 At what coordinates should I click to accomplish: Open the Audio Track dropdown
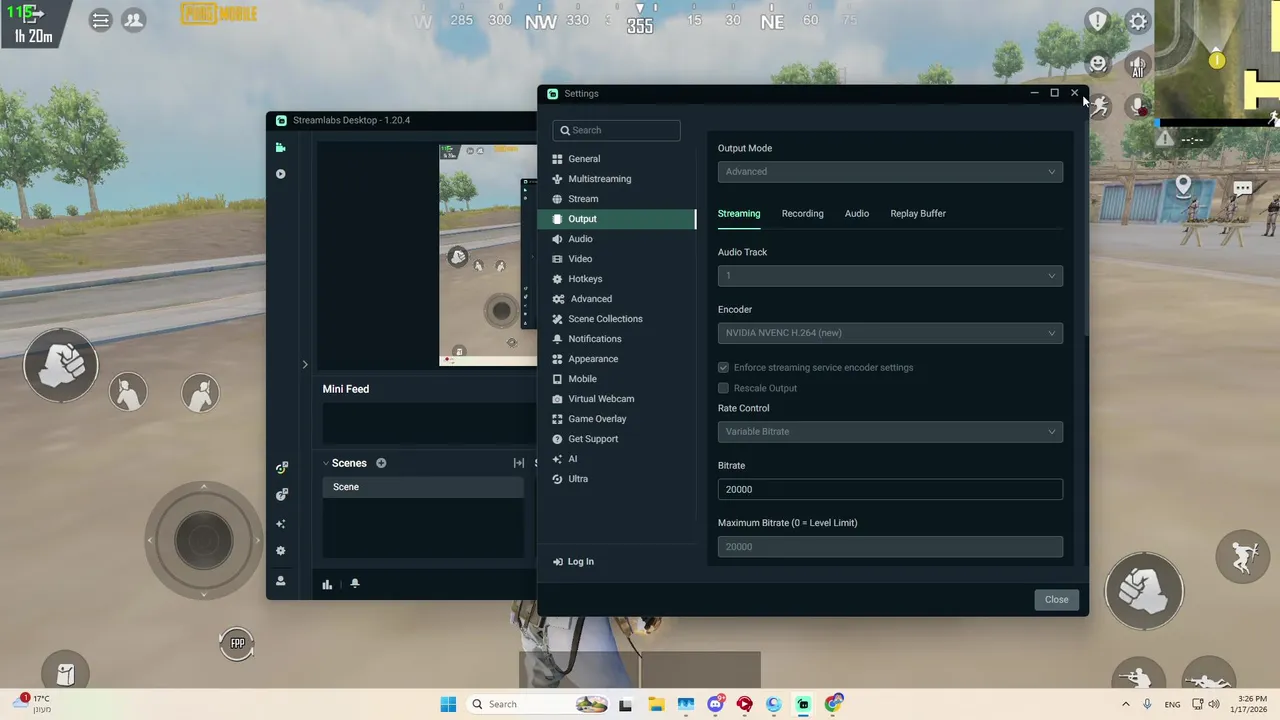point(890,276)
